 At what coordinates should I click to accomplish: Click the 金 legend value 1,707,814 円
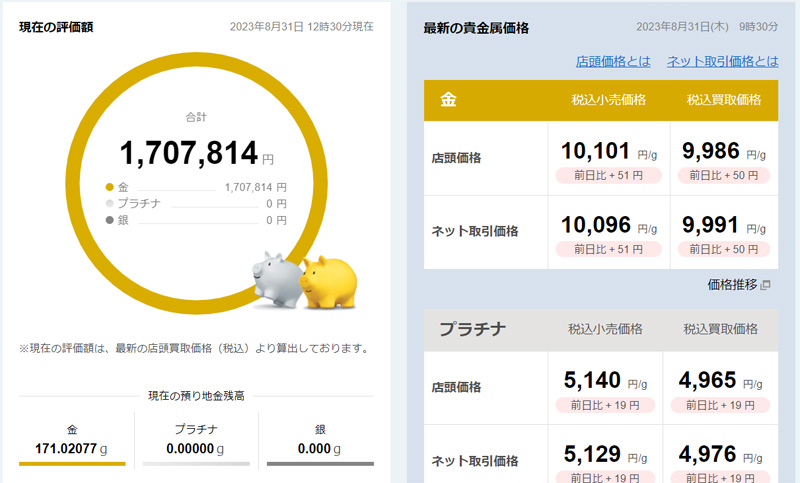pyautogui.click(x=256, y=188)
